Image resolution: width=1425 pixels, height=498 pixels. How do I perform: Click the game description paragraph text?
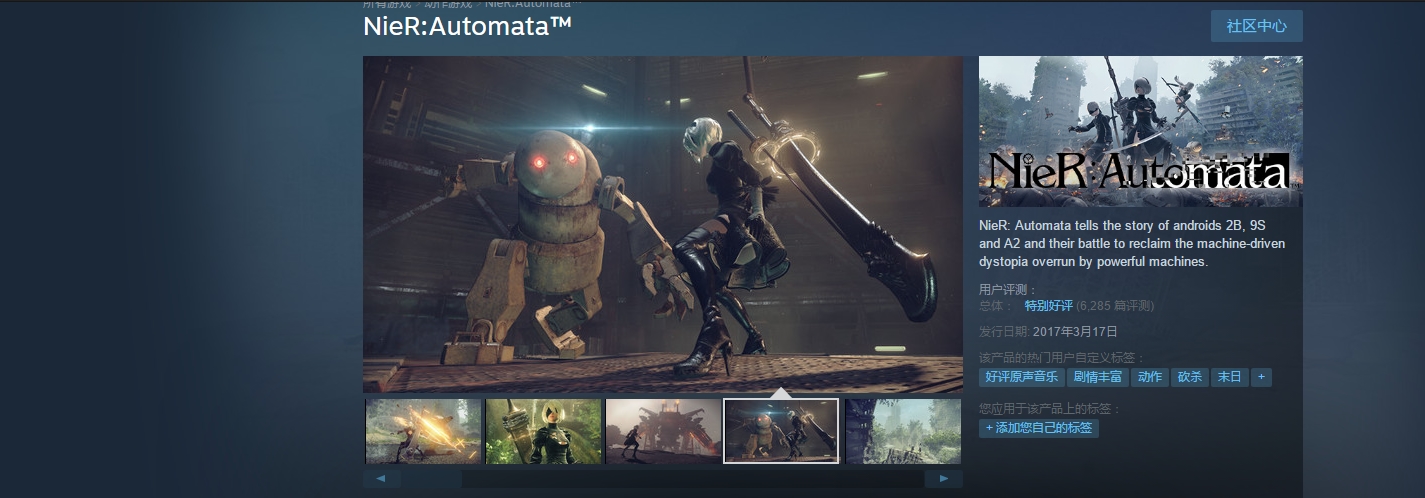[x=1132, y=244]
